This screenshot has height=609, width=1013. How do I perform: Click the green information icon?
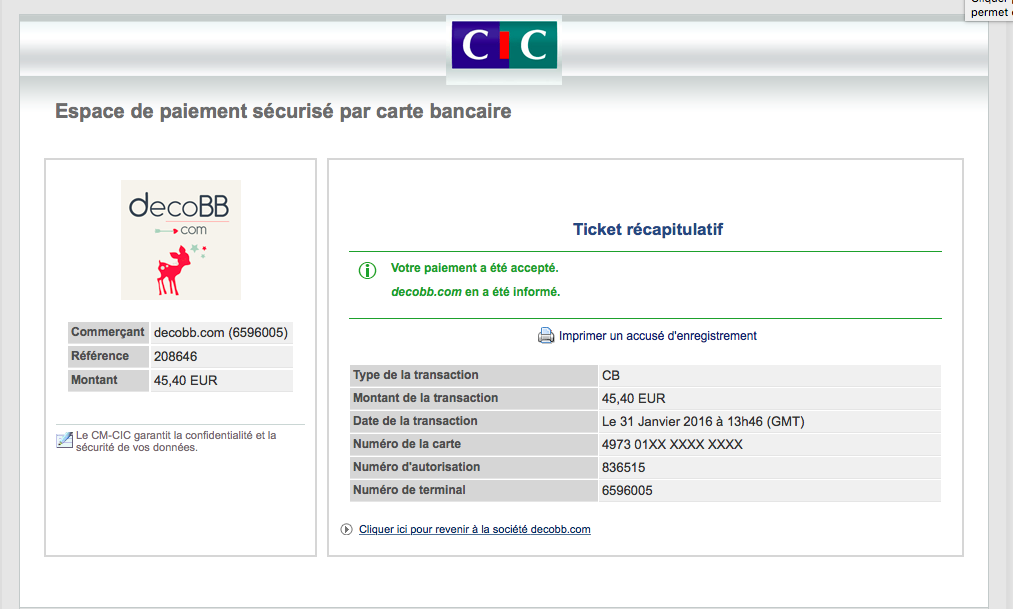pyautogui.click(x=367, y=271)
